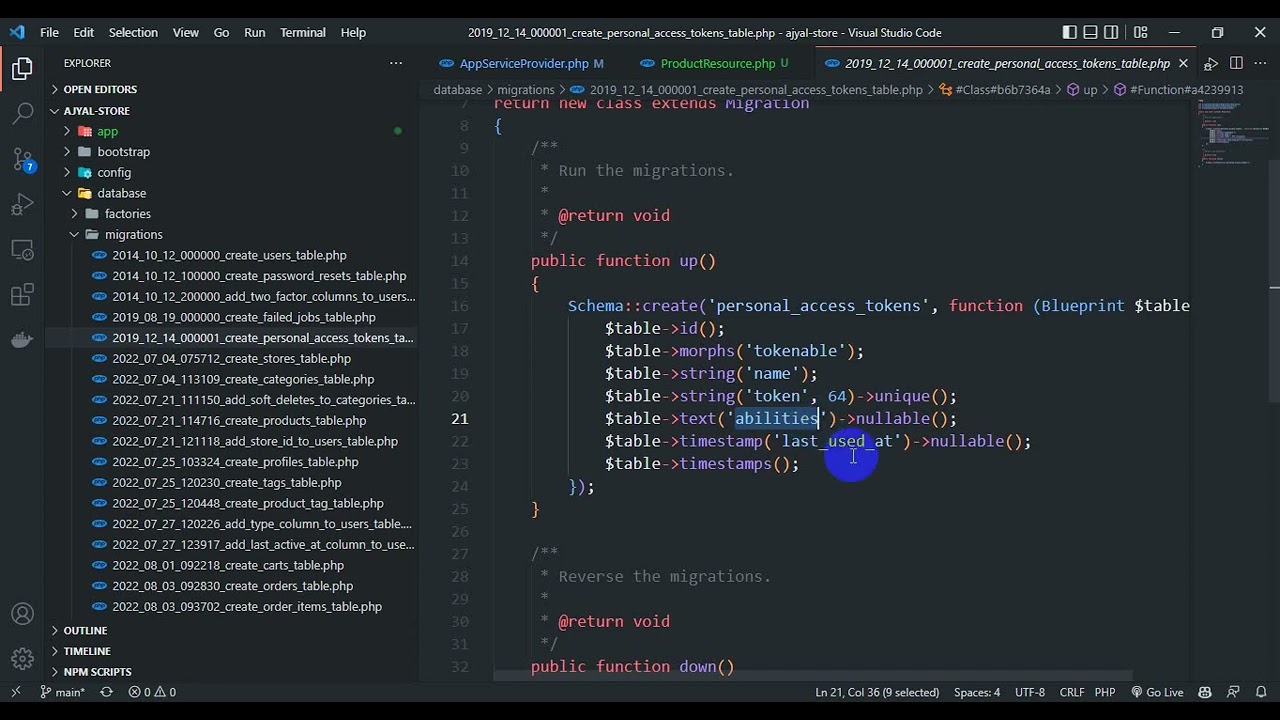This screenshot has width=1280, height=720.
Task: Click the Explorer more actions ellipsis
Action: click(396, 63)
